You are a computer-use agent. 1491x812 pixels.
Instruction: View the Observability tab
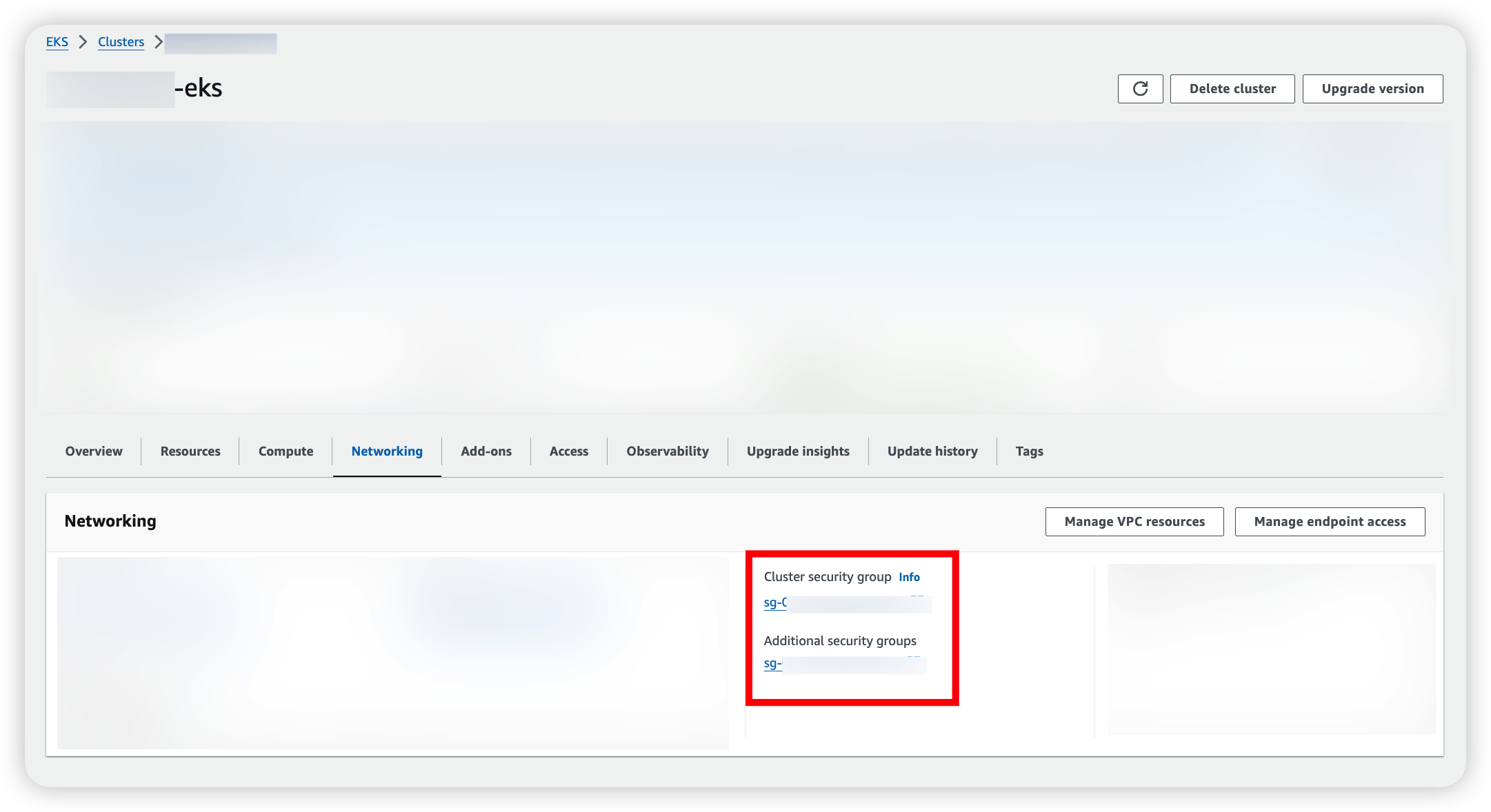point(668,451)
